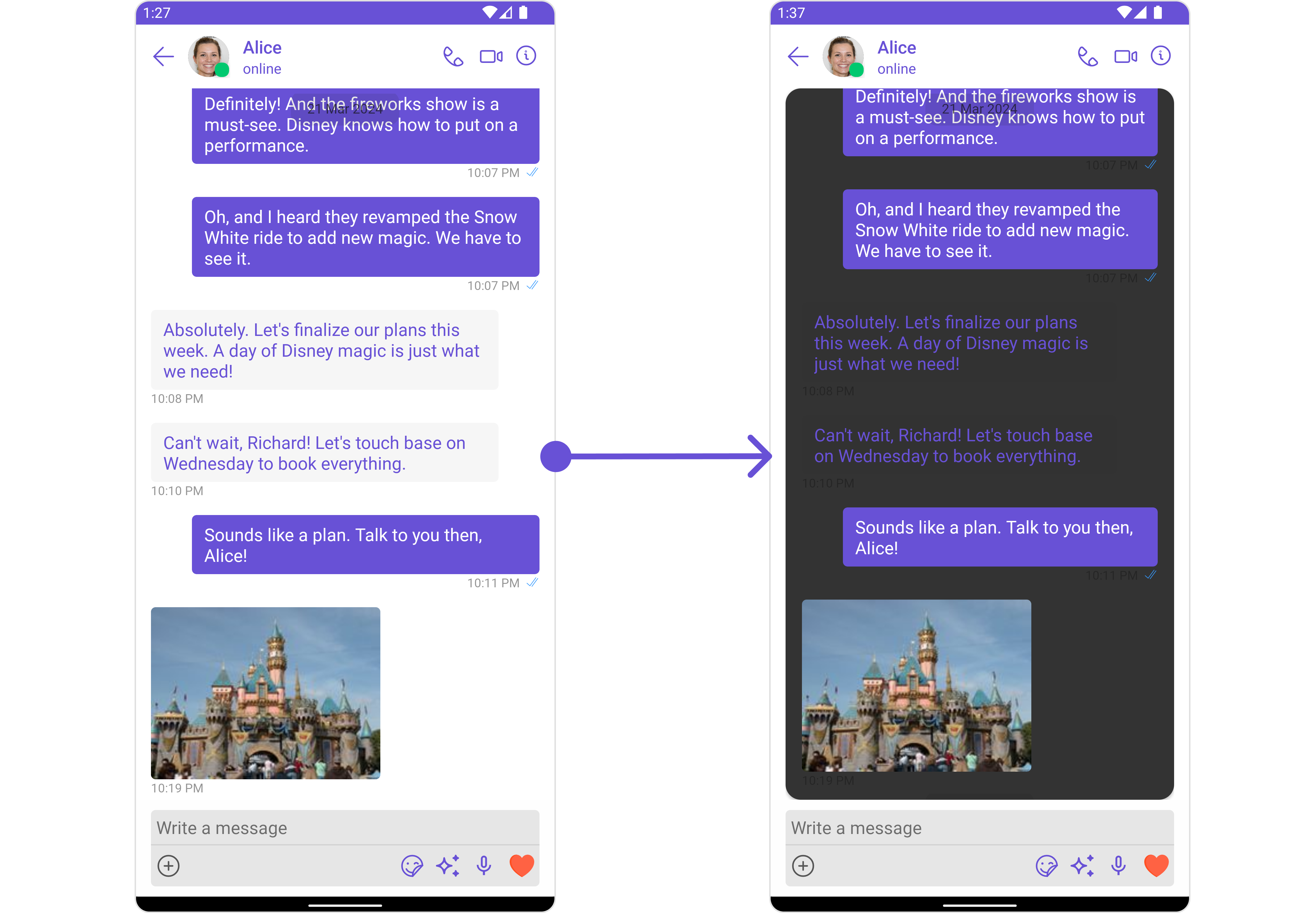The image size is (1316, 913).
Task: Open info icon in left phone
Action: tap(525, 56)
